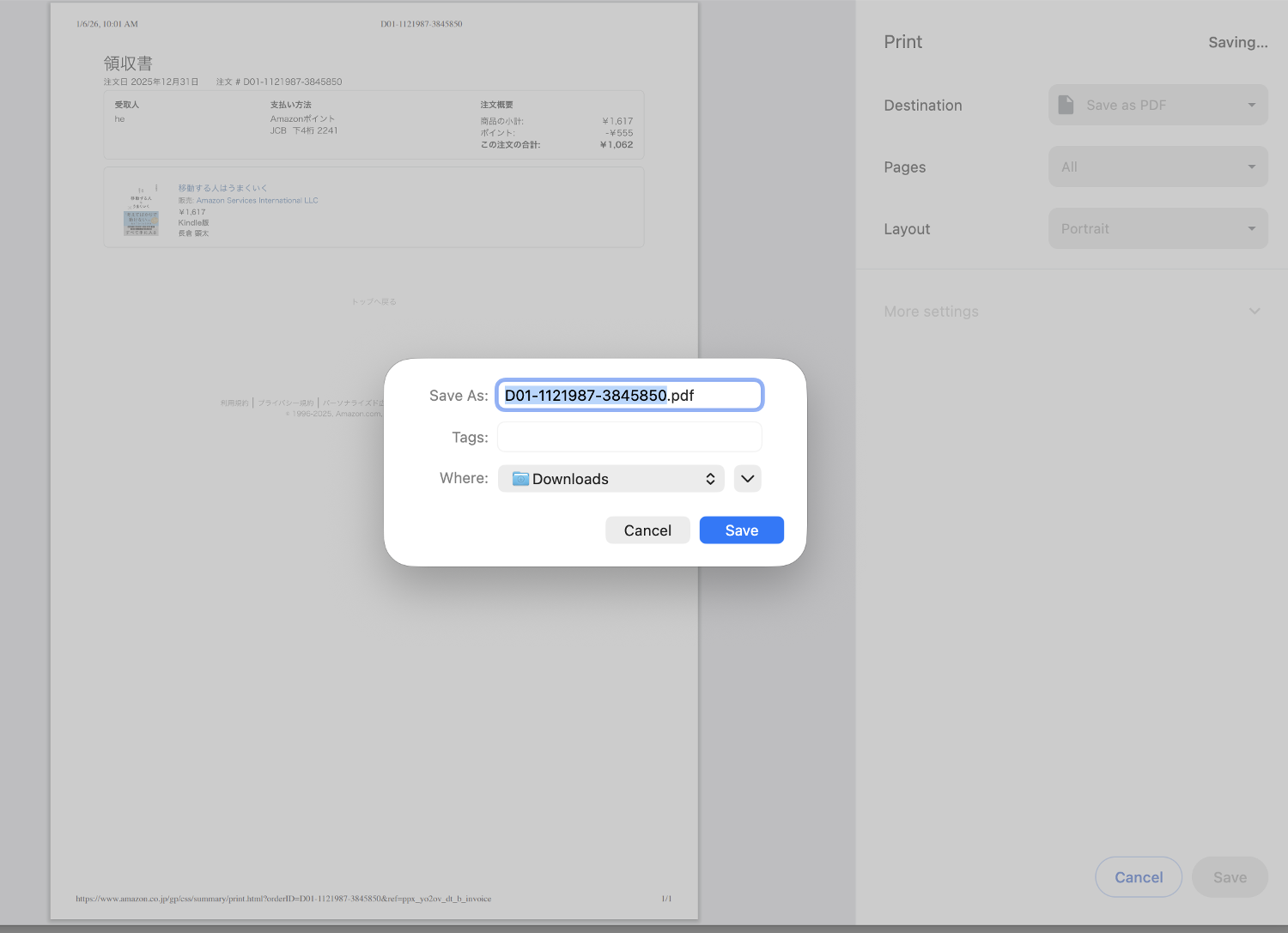1288x933 pixels.
Task: Expand the save dialog with chevron button
Action: (x=748, y=479)
